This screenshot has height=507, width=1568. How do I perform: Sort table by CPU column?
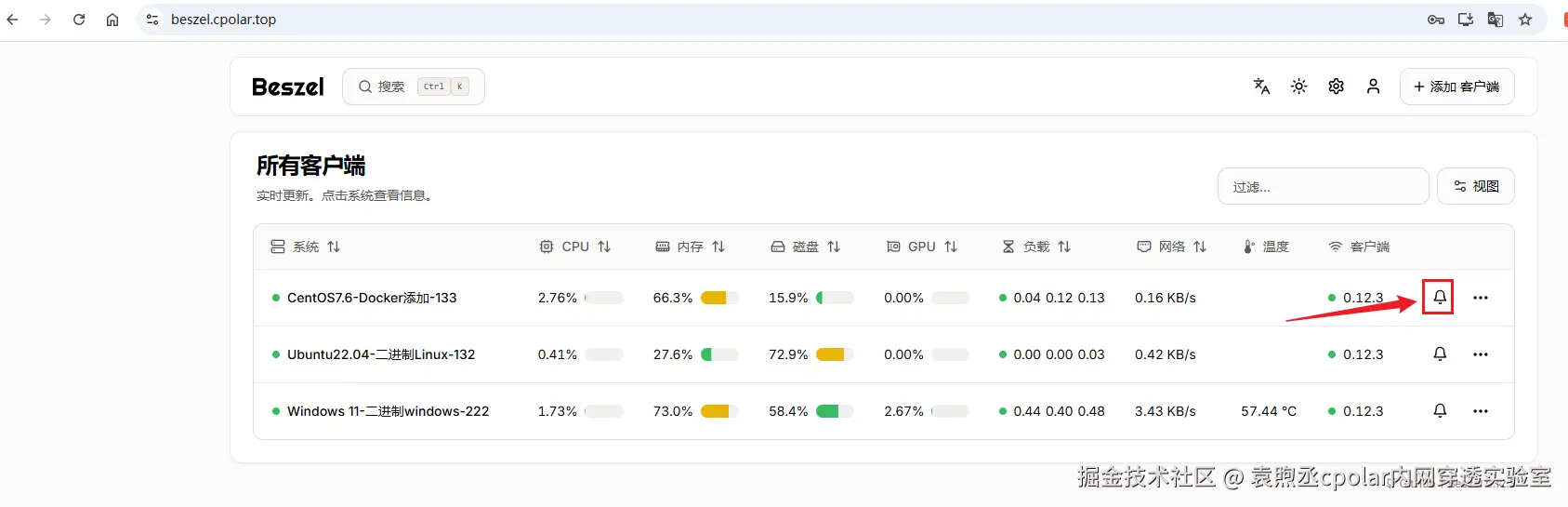575,247
